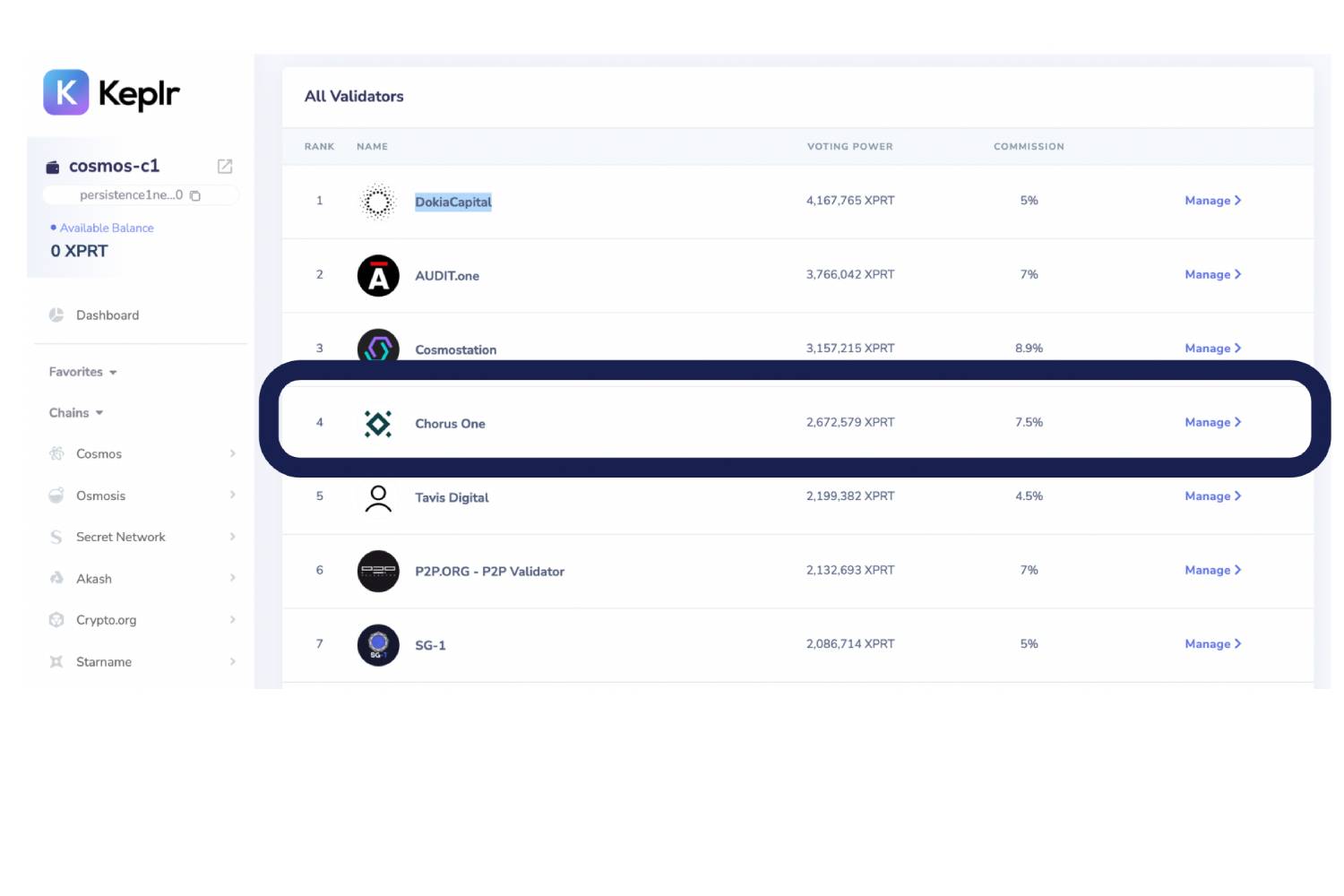Click the cosmos-c1 account name
Image resolution: width=1344 pixels, height=896 pixels.
click(x=114, y=167)
